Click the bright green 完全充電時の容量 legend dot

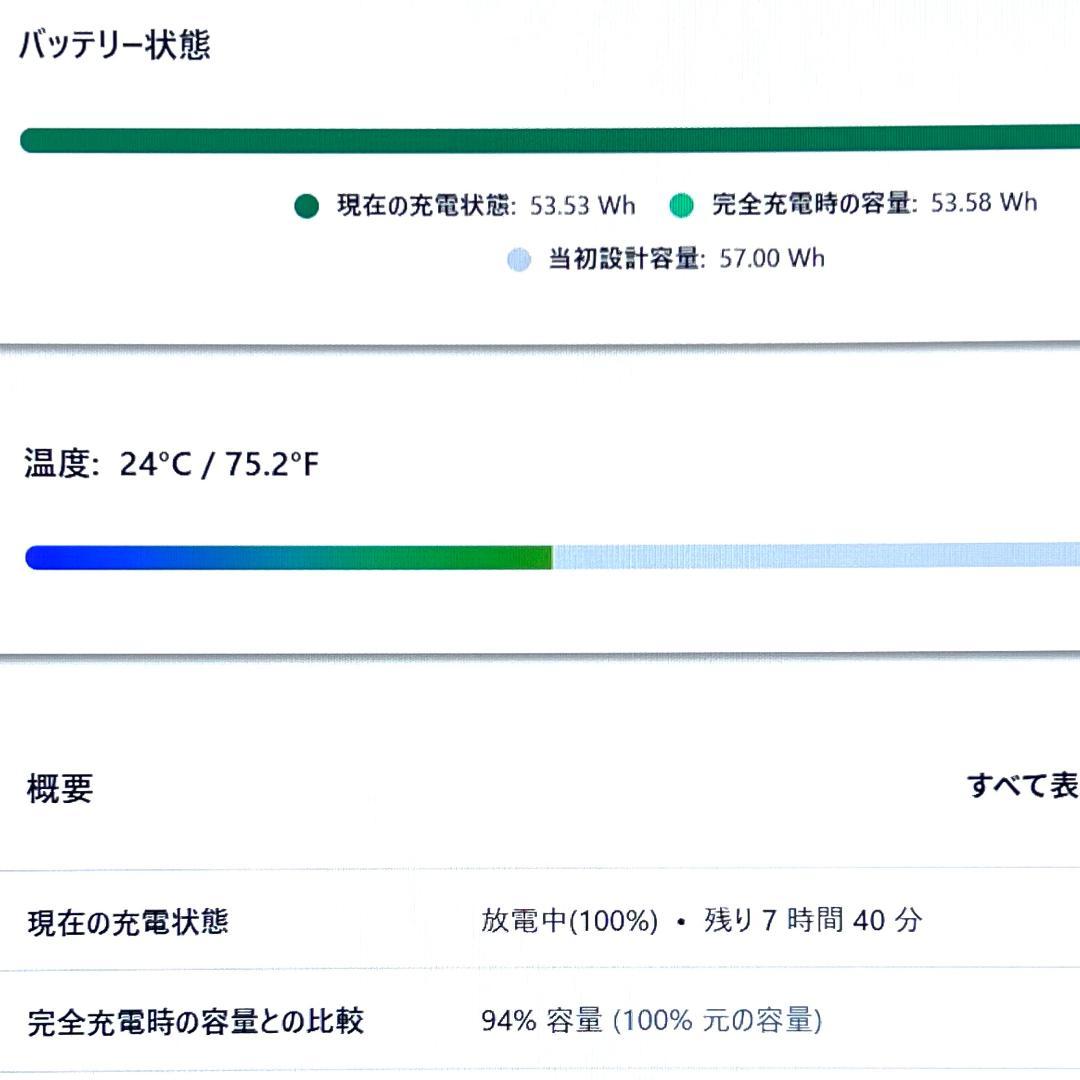point(681,206)
